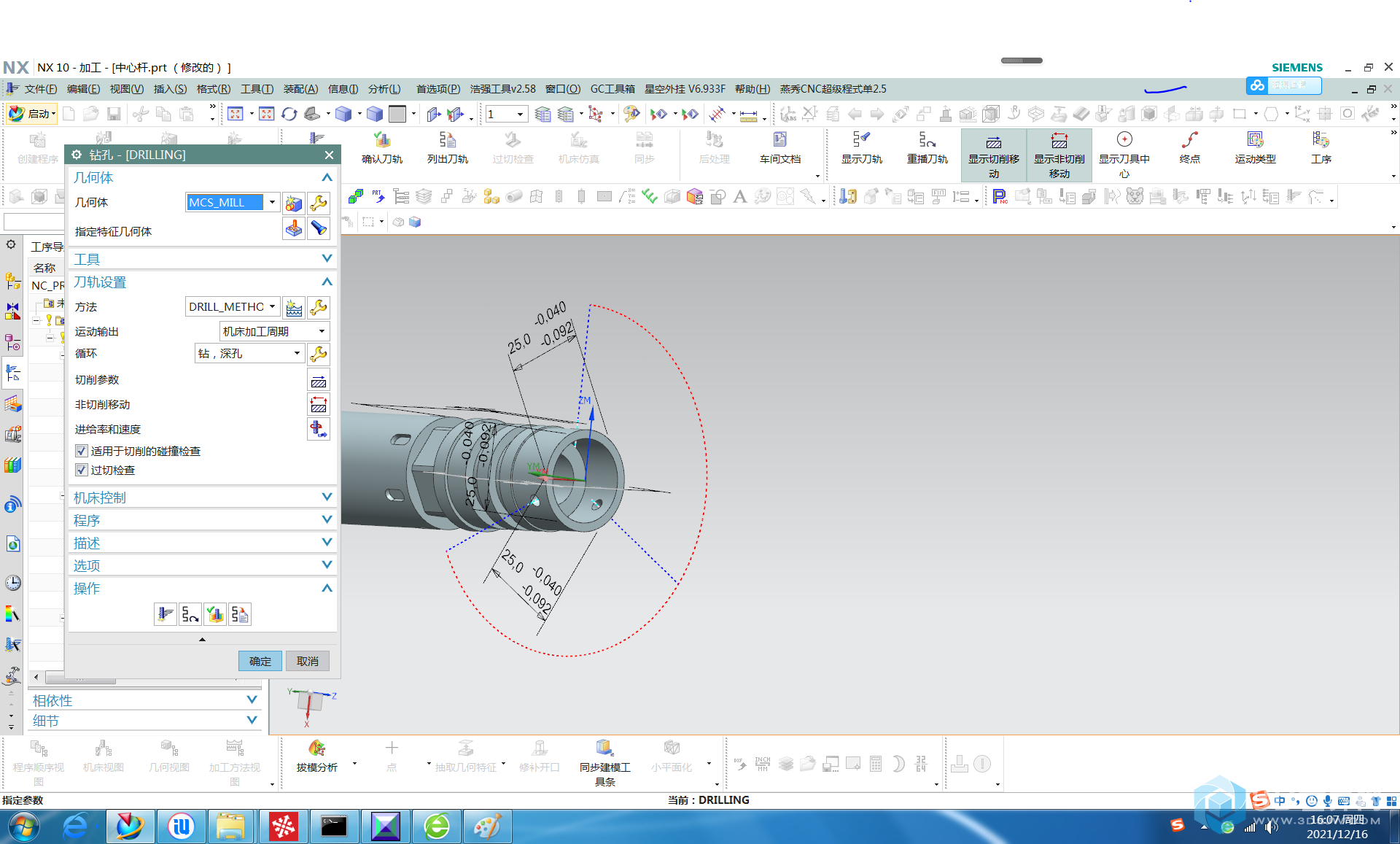
Task: Open new method icon beside DRILL_METHOD
Action: 294,307
